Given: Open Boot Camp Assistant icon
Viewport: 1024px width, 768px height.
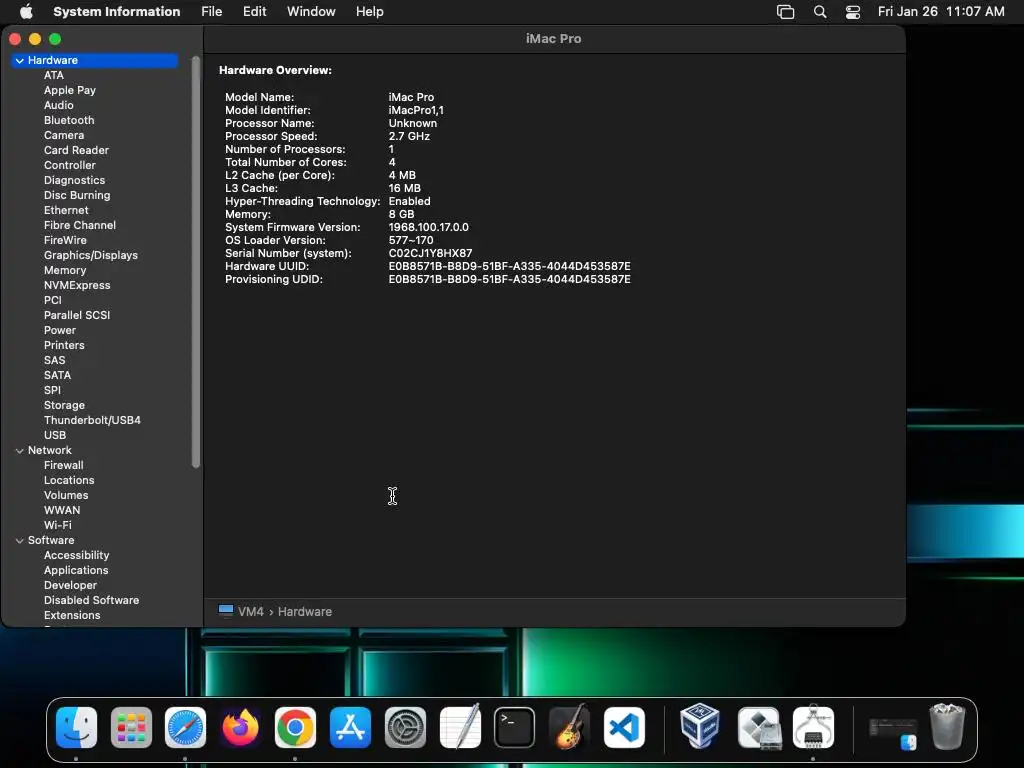Looking at the screenshot, I should (x=758, y=727).
